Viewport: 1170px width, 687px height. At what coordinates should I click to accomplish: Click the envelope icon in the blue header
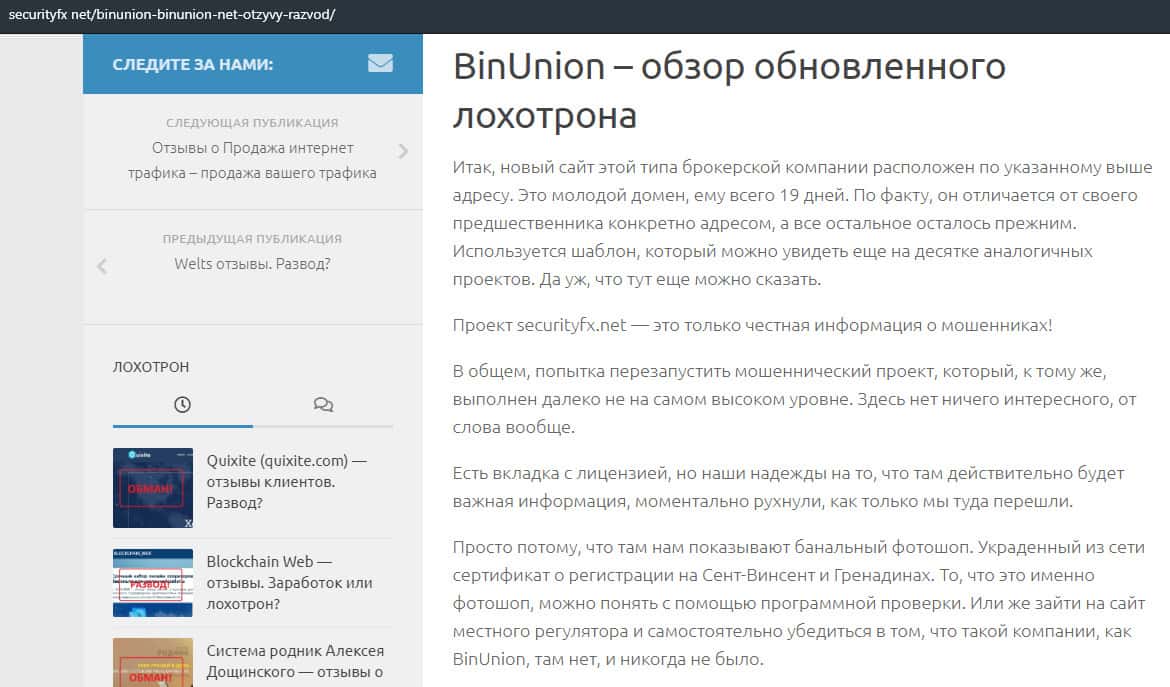pyautogui.click(x=380, y=64)
